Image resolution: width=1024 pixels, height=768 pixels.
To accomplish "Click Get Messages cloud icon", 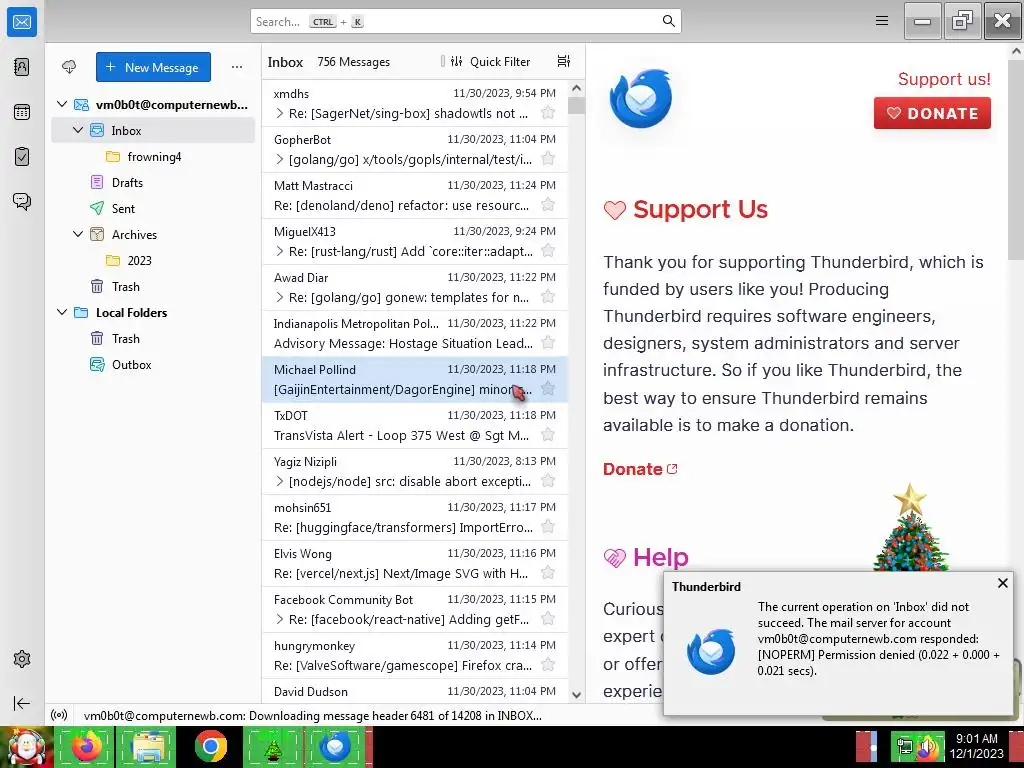I will 69,67.
